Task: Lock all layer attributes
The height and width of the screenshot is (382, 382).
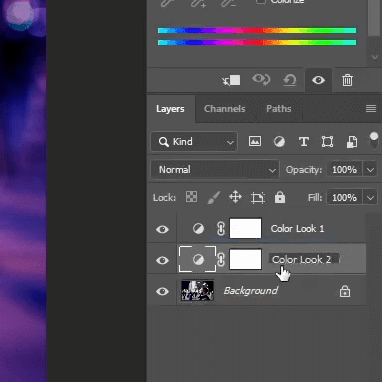Action: click(280, 197)
